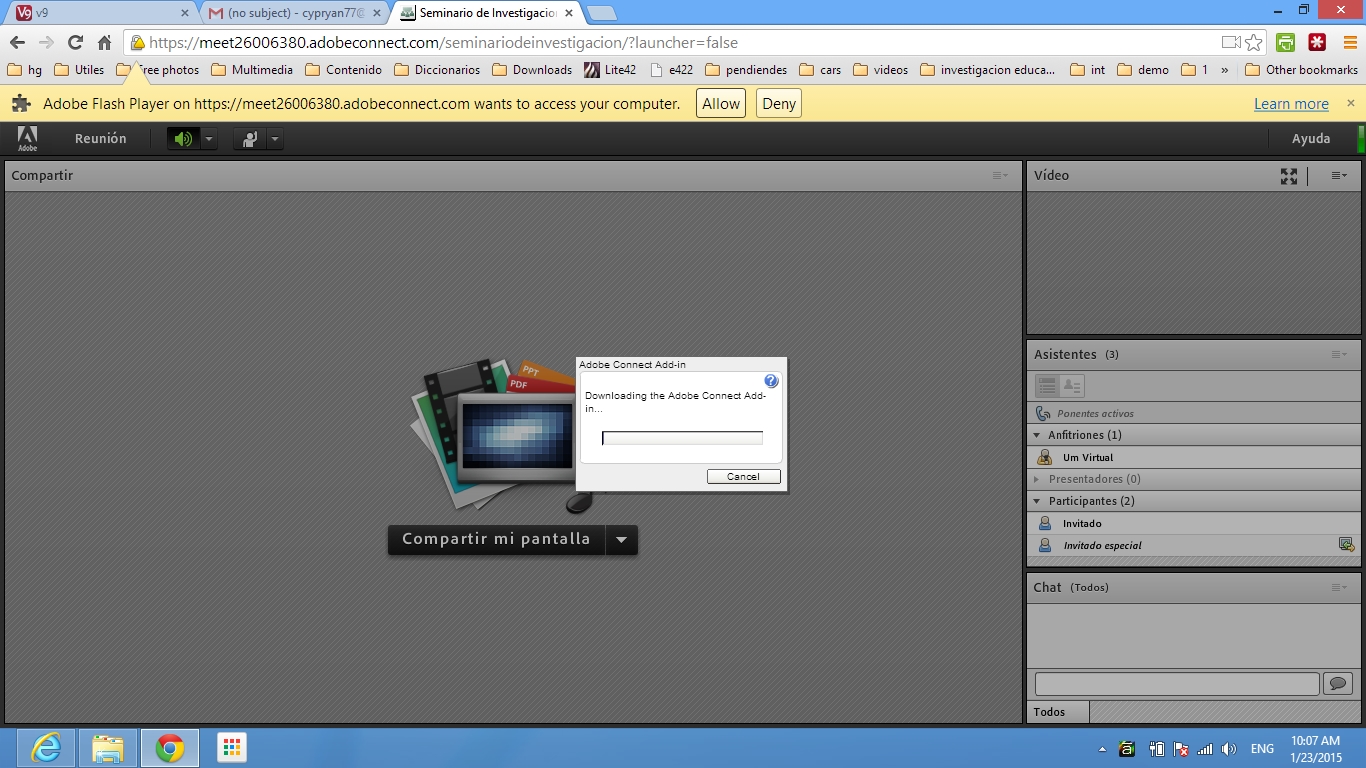Allow Flash Player access
This screenshot has width=1366, height=768.
tap(721, 104)
